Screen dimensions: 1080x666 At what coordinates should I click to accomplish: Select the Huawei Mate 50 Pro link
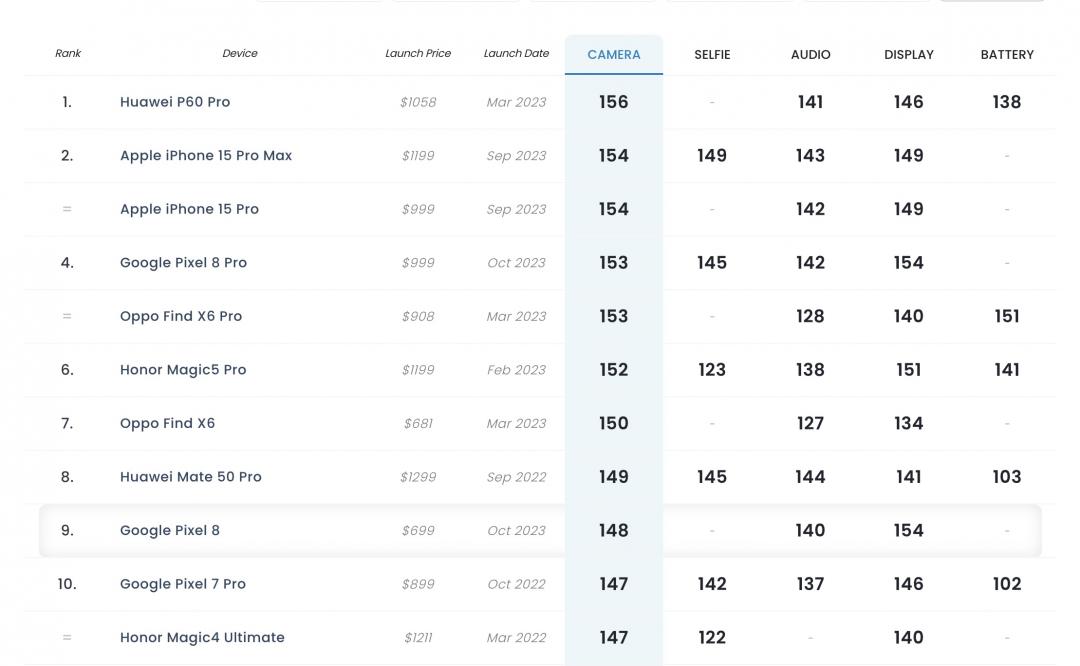tap(191, 477)
